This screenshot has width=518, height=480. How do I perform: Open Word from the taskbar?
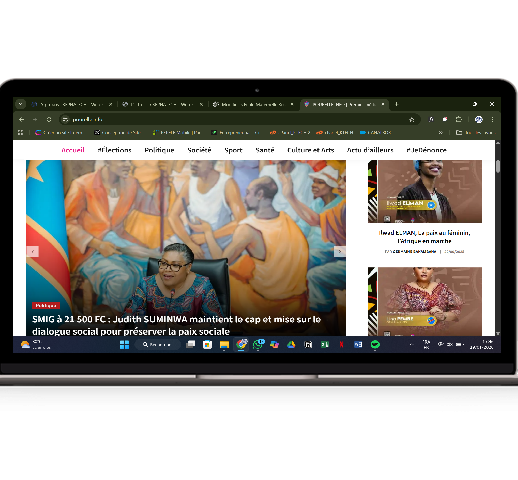click(x=358, y=345)
